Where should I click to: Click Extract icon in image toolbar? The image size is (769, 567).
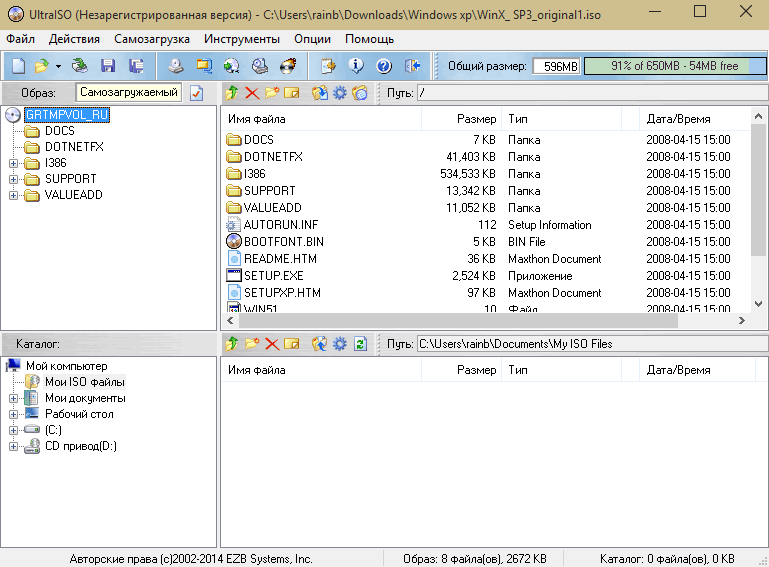[x=320, y=93]
